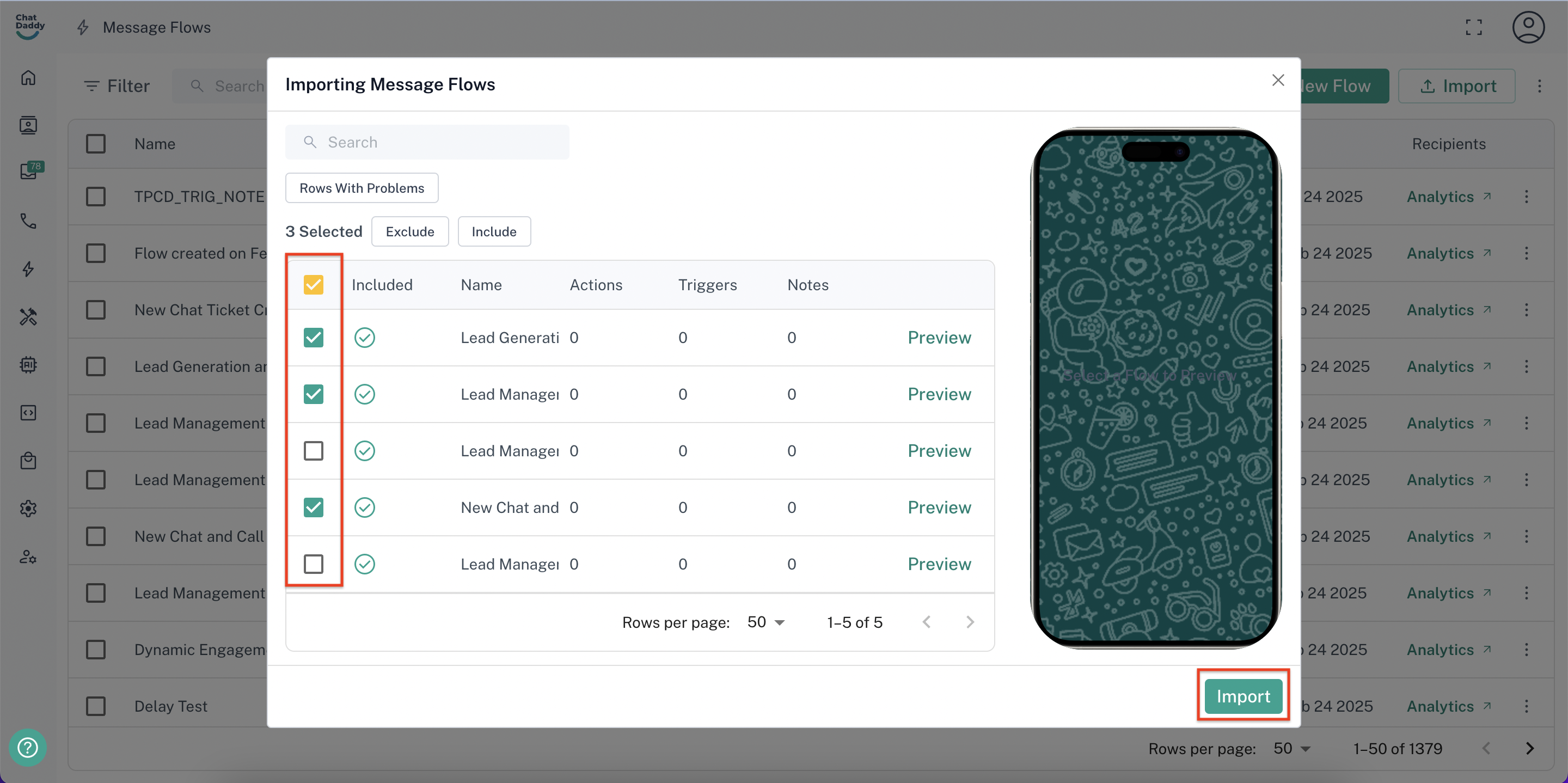Click the help question mark button
This screenshot has height=783, width=1568.
click(28, 747)
